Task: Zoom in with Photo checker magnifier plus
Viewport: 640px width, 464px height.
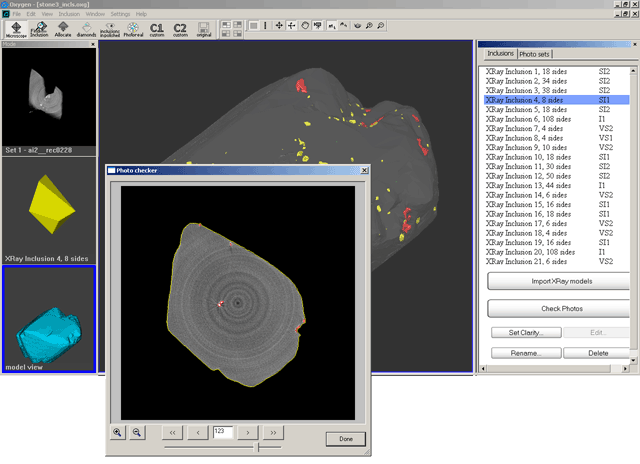Action: coord(119,432)
